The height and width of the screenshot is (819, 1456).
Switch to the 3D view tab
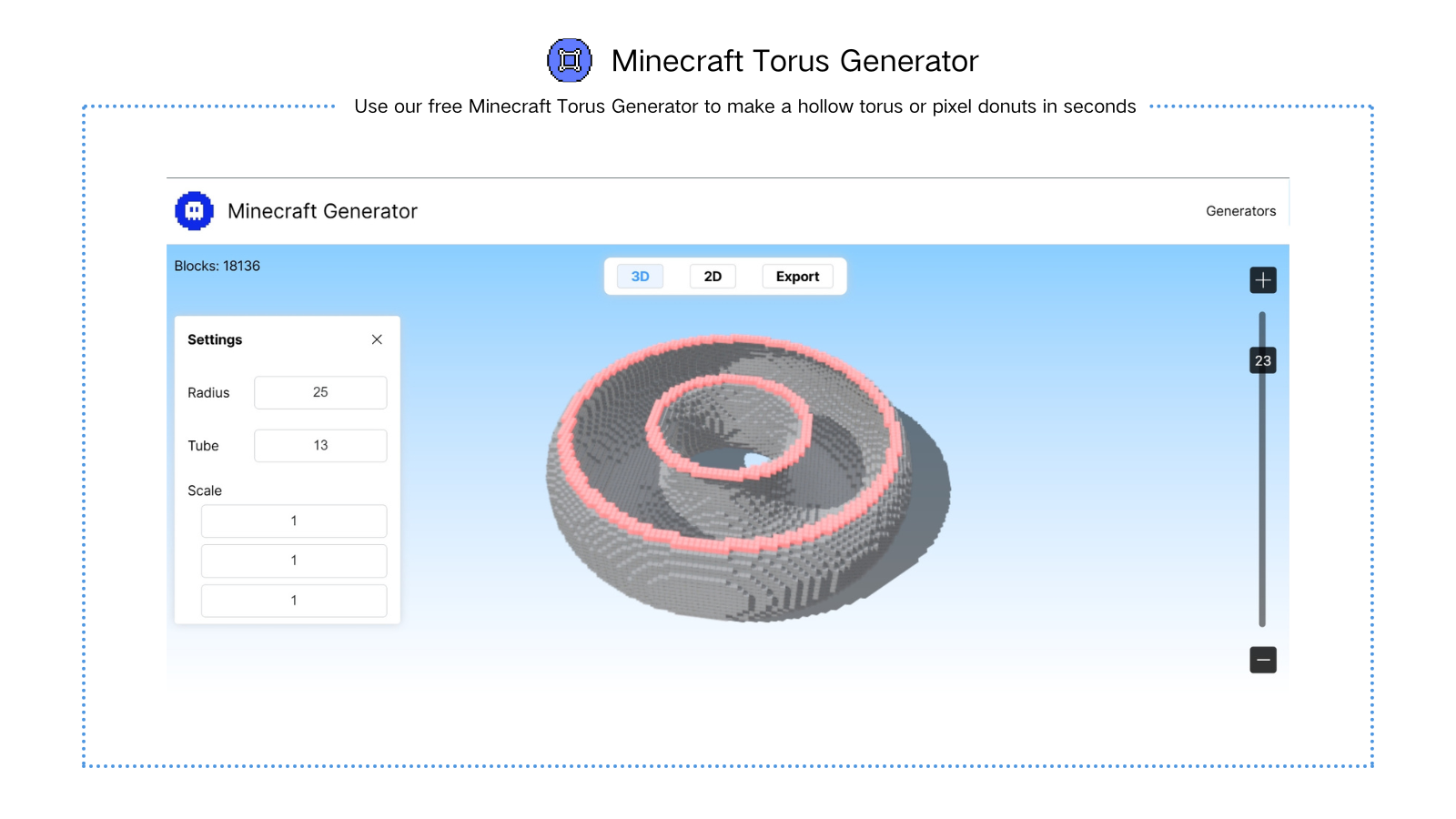[640, 277]
